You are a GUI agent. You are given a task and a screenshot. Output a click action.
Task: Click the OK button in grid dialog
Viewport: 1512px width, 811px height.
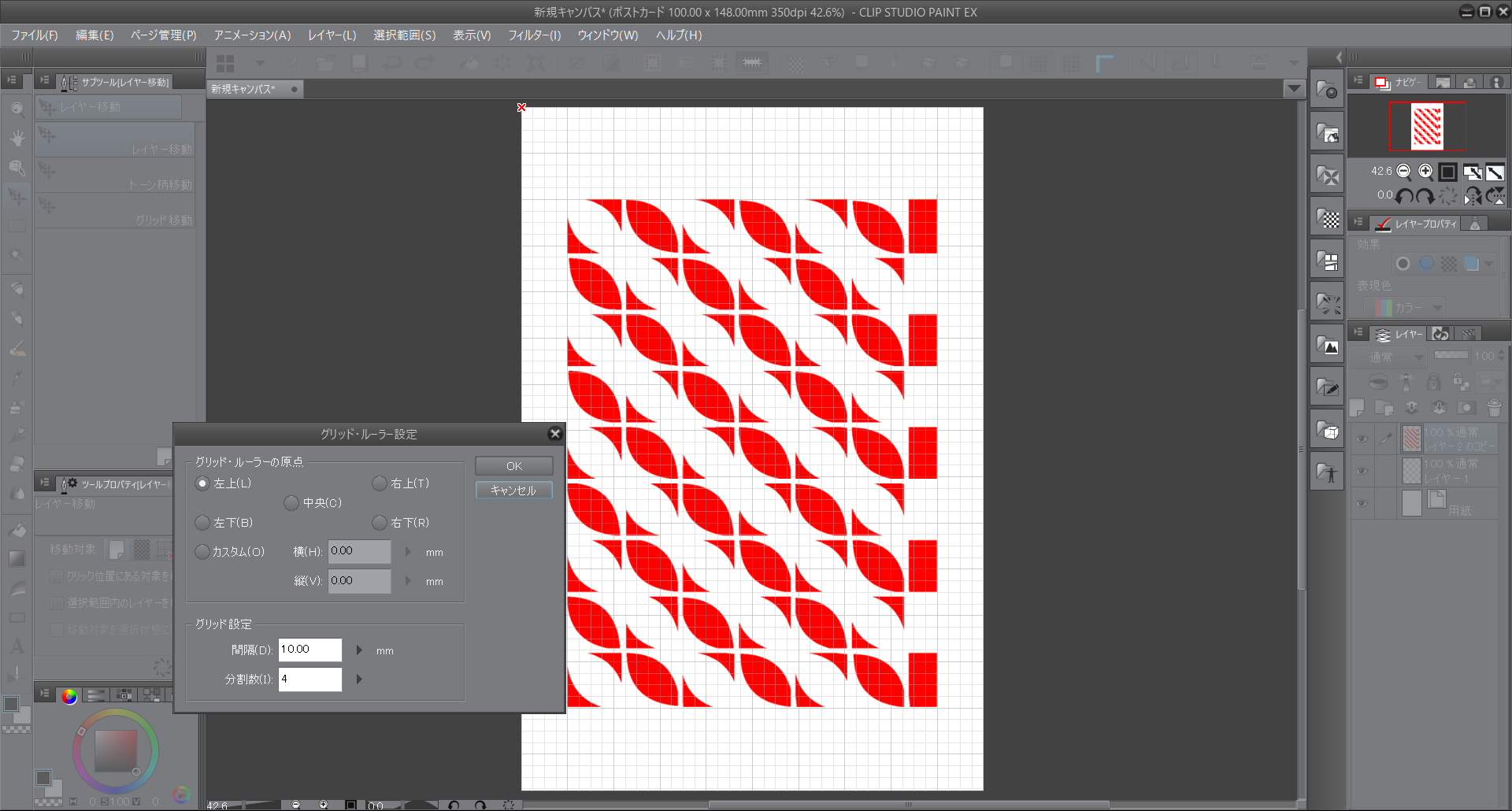[513, 466]
